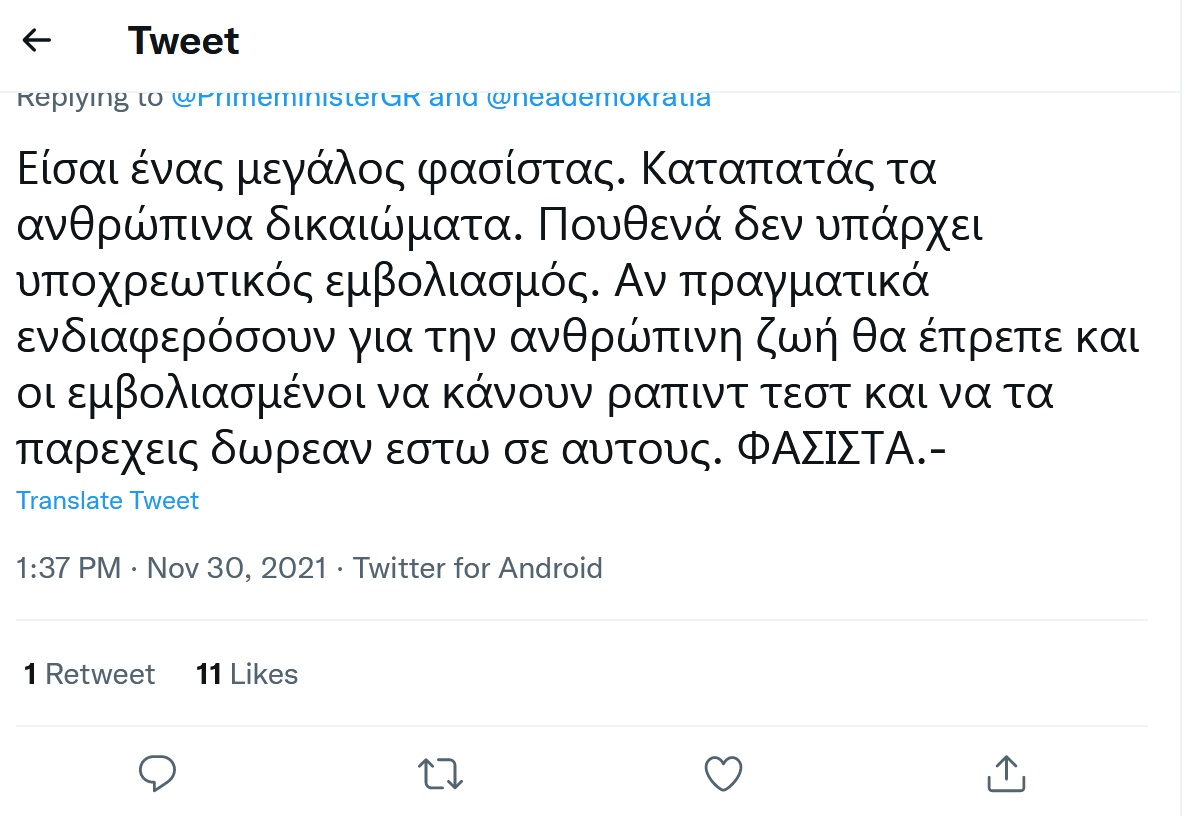Open the share tweet icon

pyautogui.click(x=1006, y=773)
